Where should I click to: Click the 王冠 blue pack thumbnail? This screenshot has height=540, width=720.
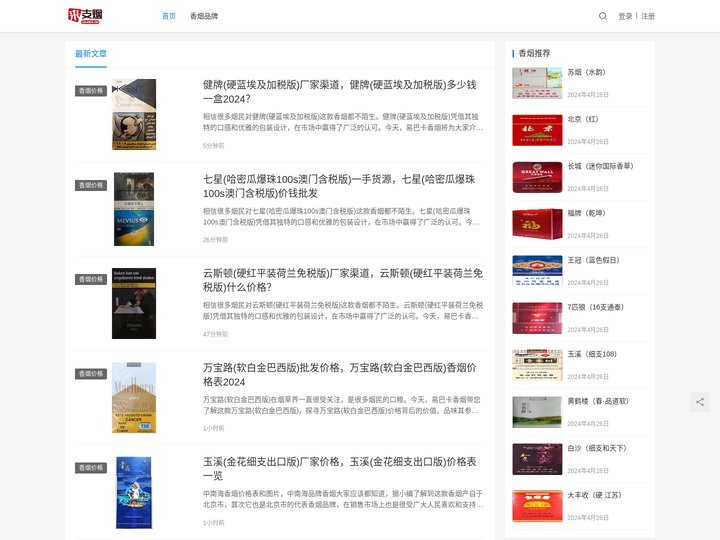click(x=537, y=271)
